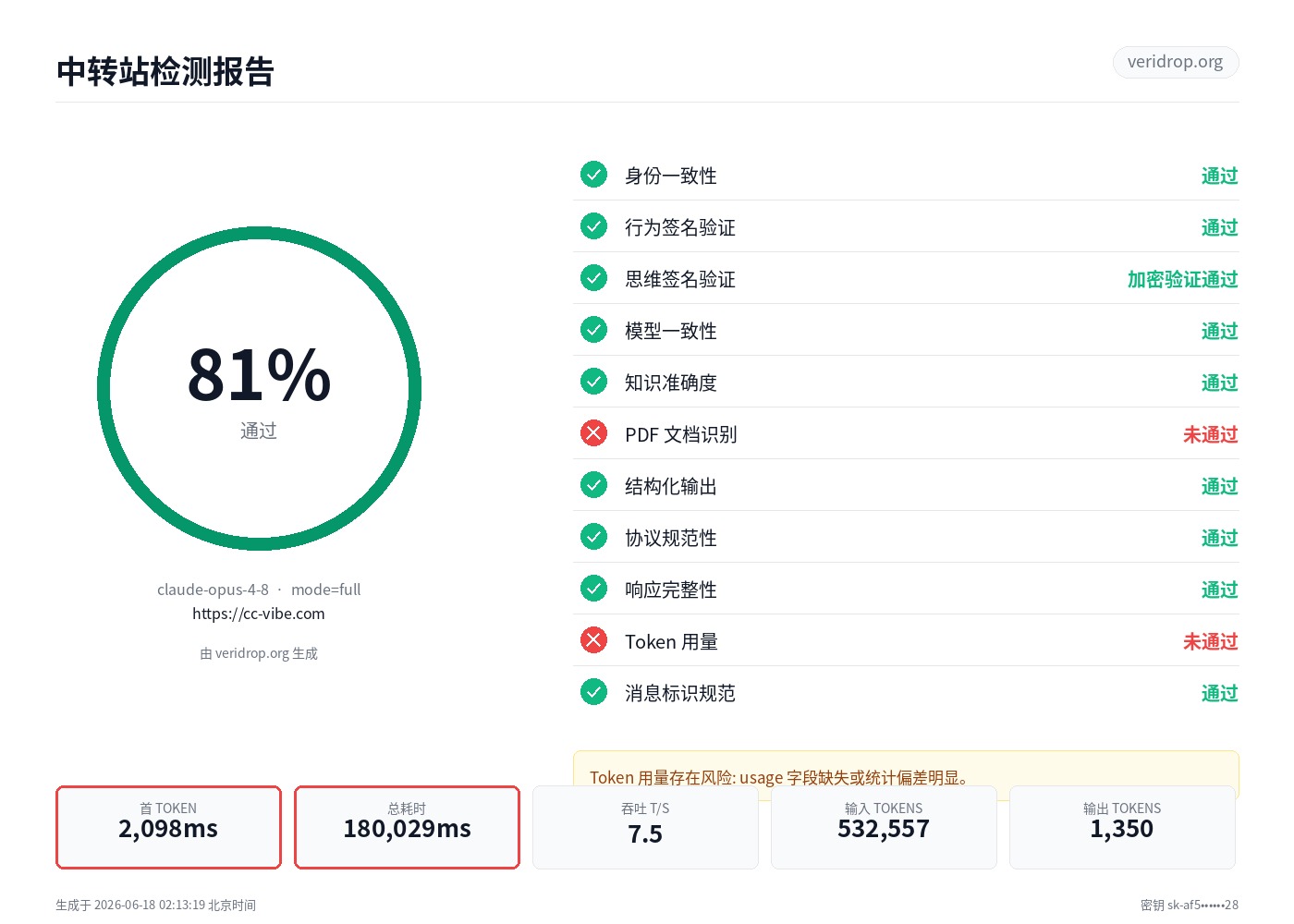Select the 吞吐 T/S 7.5 stat card
Image resolution: width=1294 pixels, height=924 pixels.
pyautogui.click(x=645, y=827)
